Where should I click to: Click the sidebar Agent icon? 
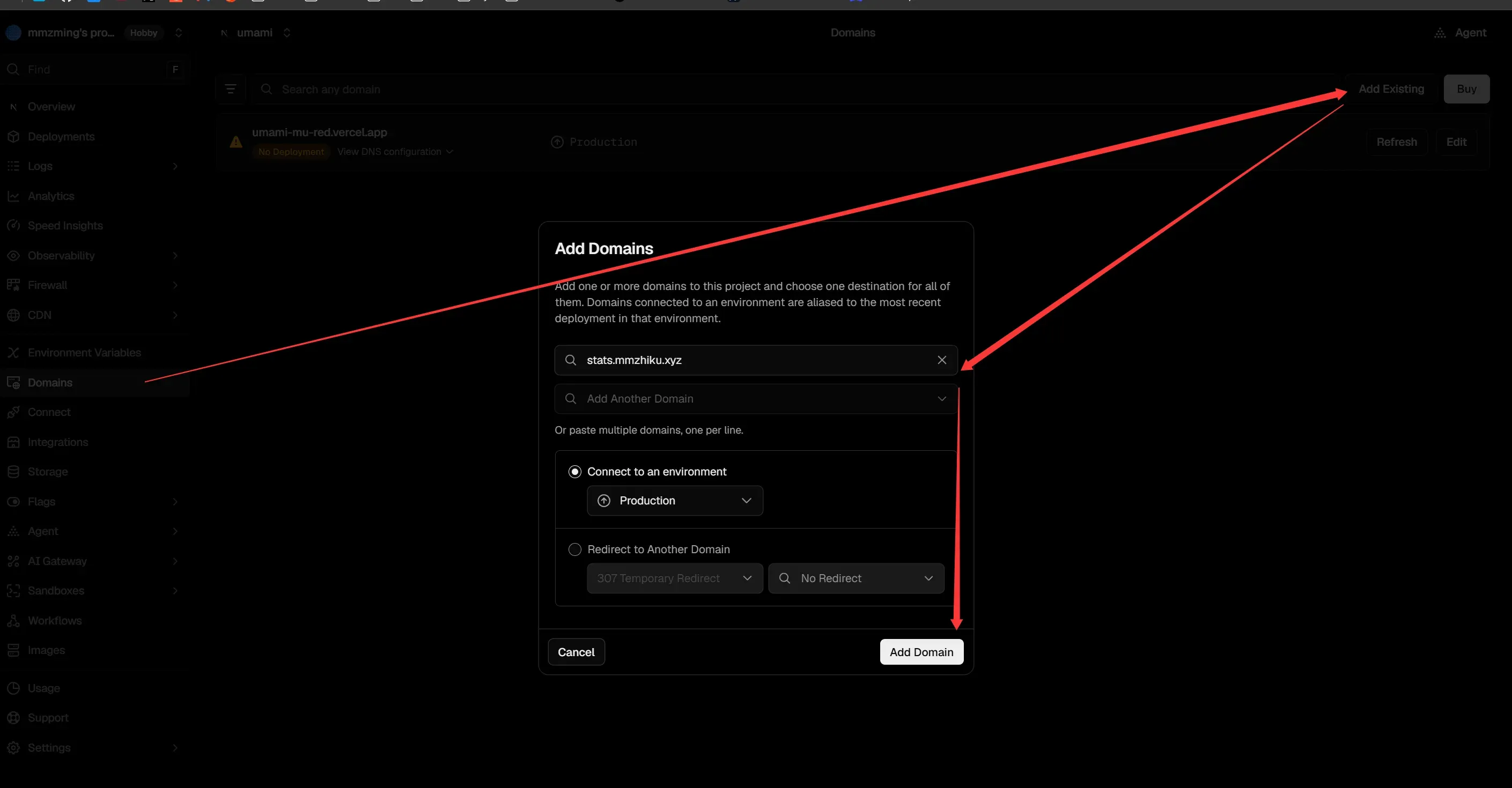pyautogui.click(x=13, y=532)
